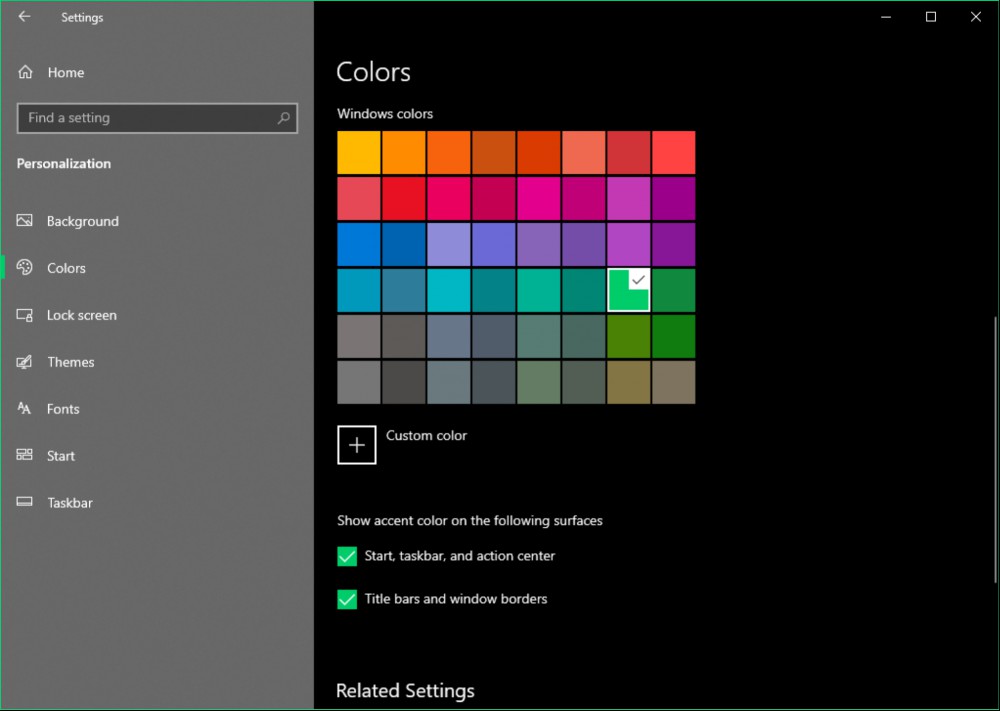Image resolution: width=1000 pixels, height=711 pixels.
Task: Pick the pure red swatch in second row
Action: [404, 198]
